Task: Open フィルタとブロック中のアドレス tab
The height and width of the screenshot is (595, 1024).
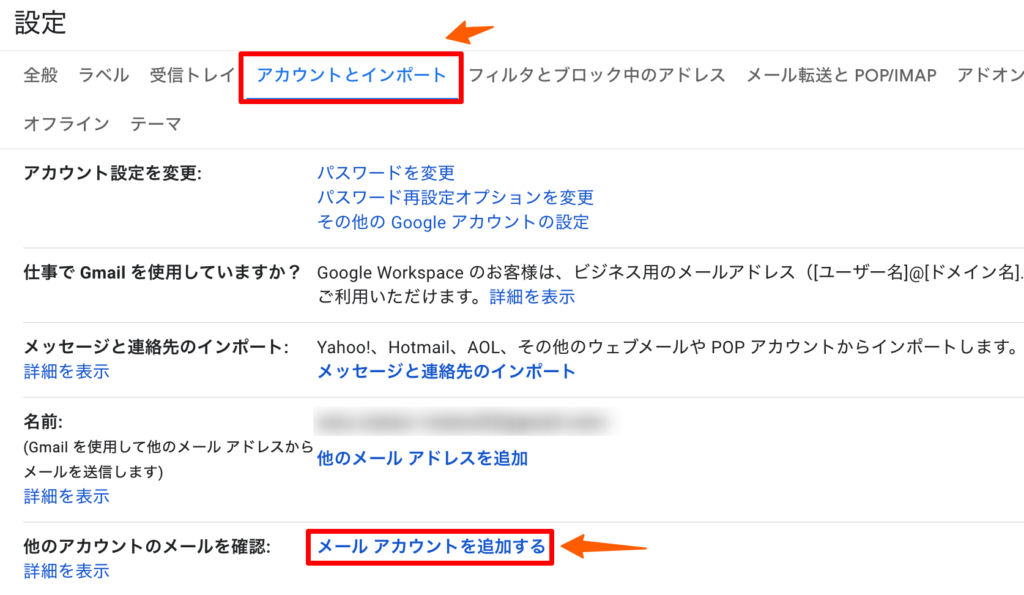Action: [x=597, y=75]
